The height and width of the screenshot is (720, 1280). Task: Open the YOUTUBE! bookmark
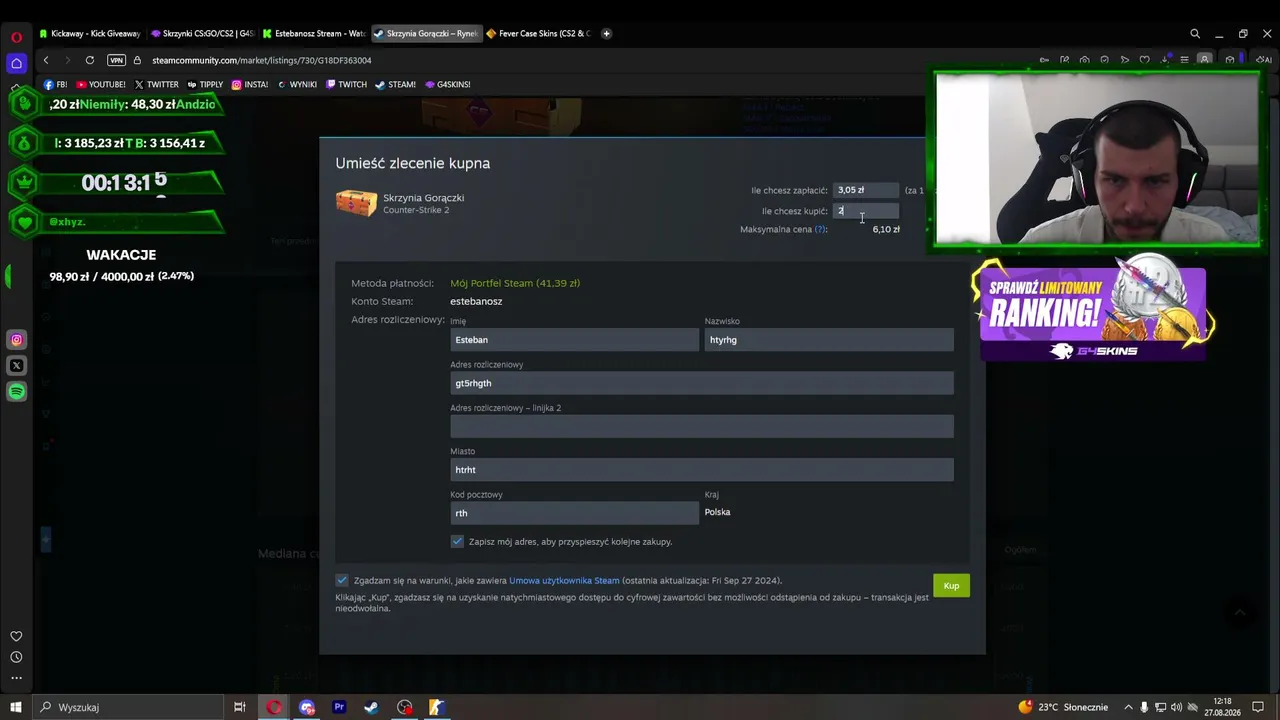tap(101, 85)
